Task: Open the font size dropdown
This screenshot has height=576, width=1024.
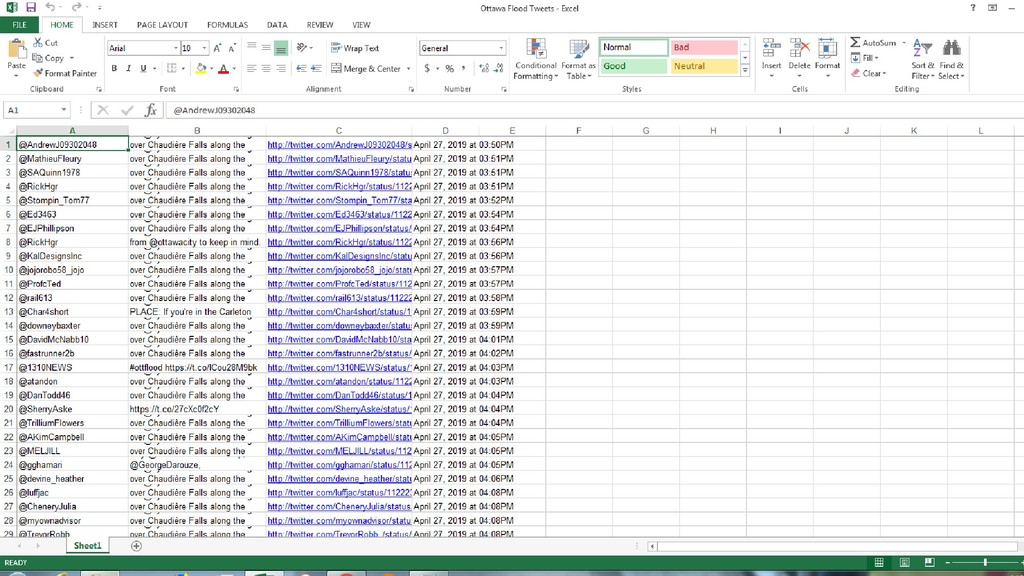Action: click(204, 48)
